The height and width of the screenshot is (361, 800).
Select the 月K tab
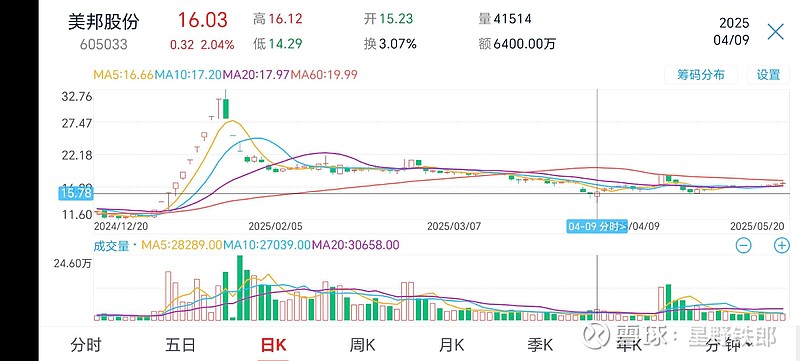pos(451,345)
